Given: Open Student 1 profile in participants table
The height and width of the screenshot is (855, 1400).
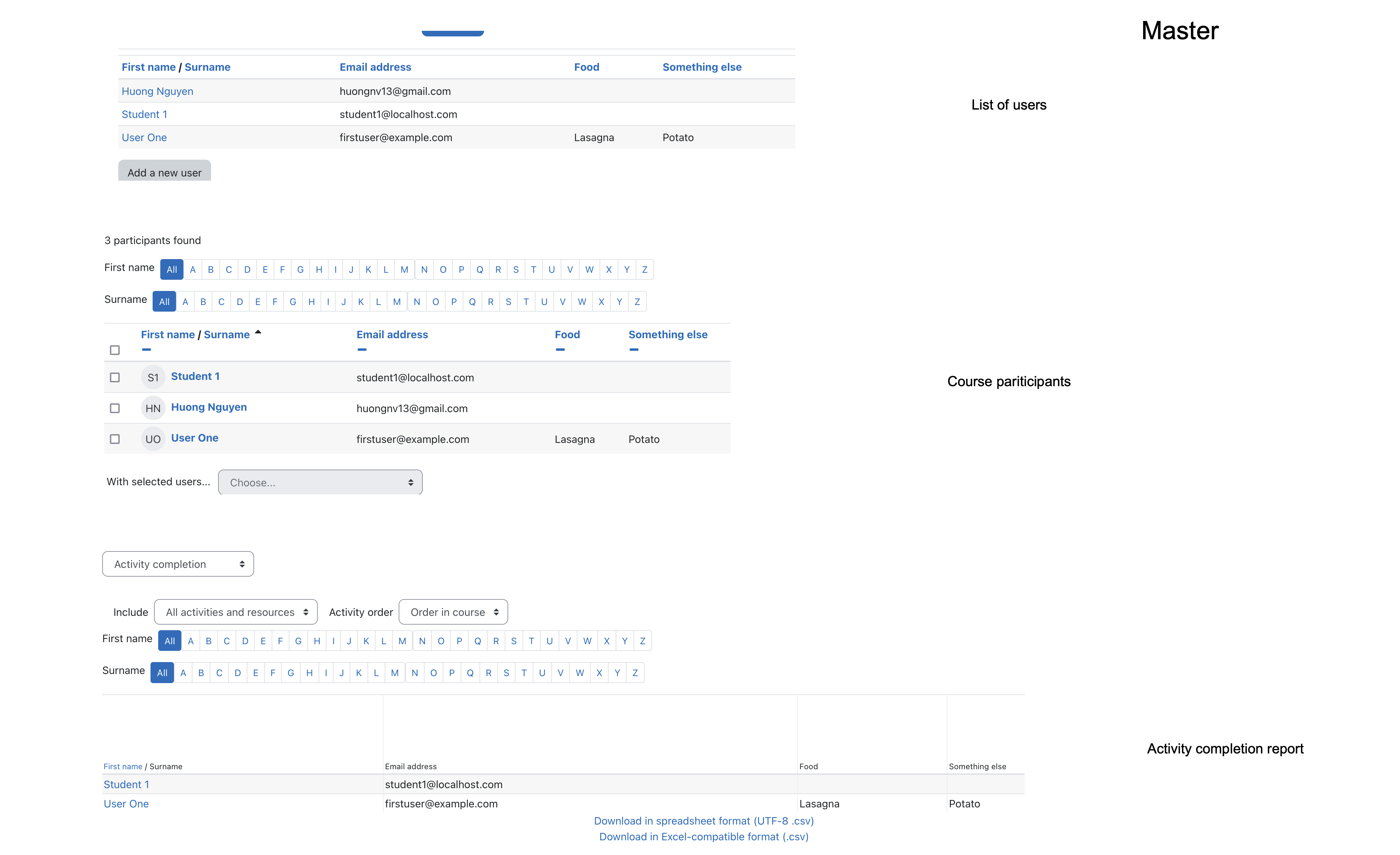Looking at the screenshot, I should [x=195, y=376].
